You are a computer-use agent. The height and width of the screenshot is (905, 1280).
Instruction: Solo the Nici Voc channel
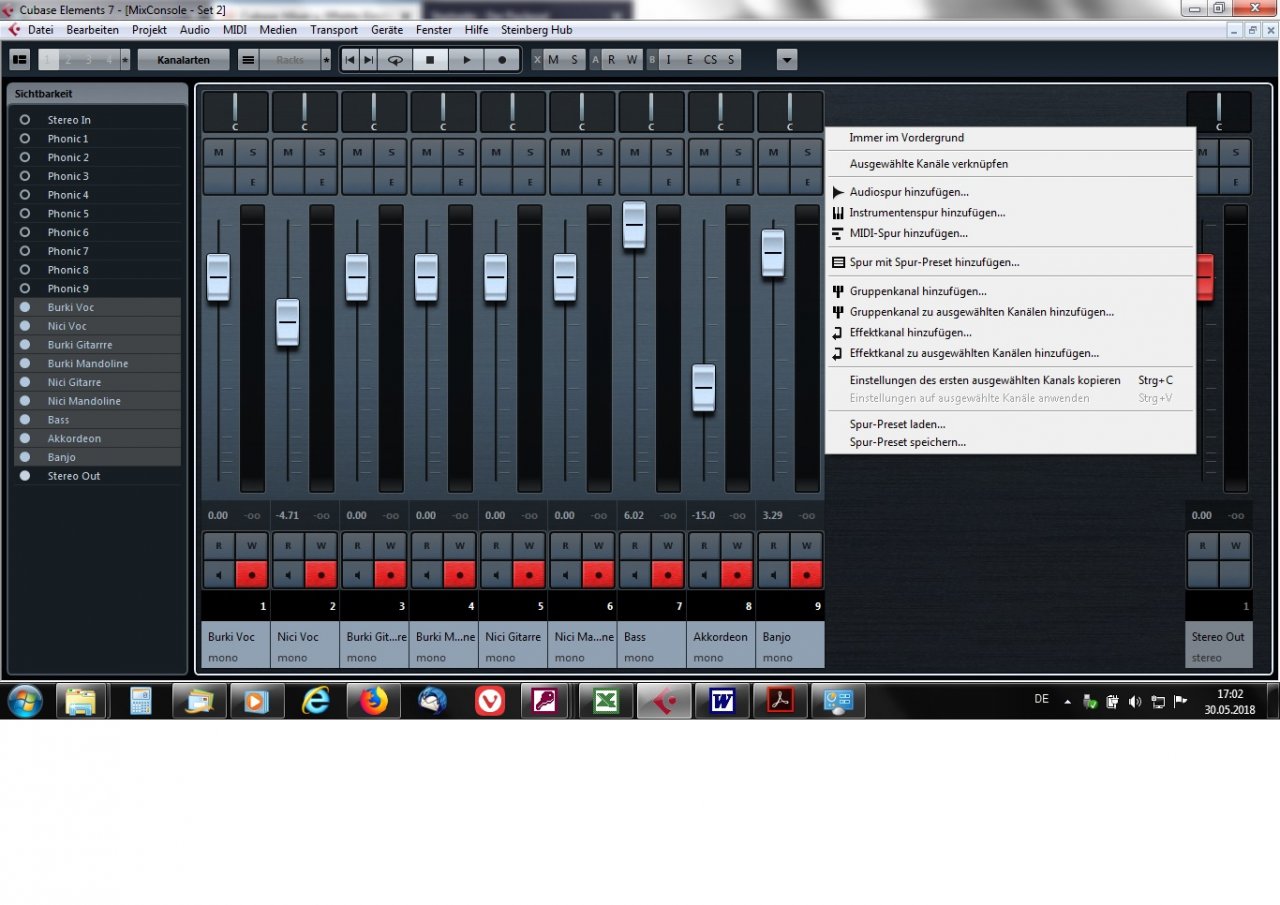click(x=321, y=152)
